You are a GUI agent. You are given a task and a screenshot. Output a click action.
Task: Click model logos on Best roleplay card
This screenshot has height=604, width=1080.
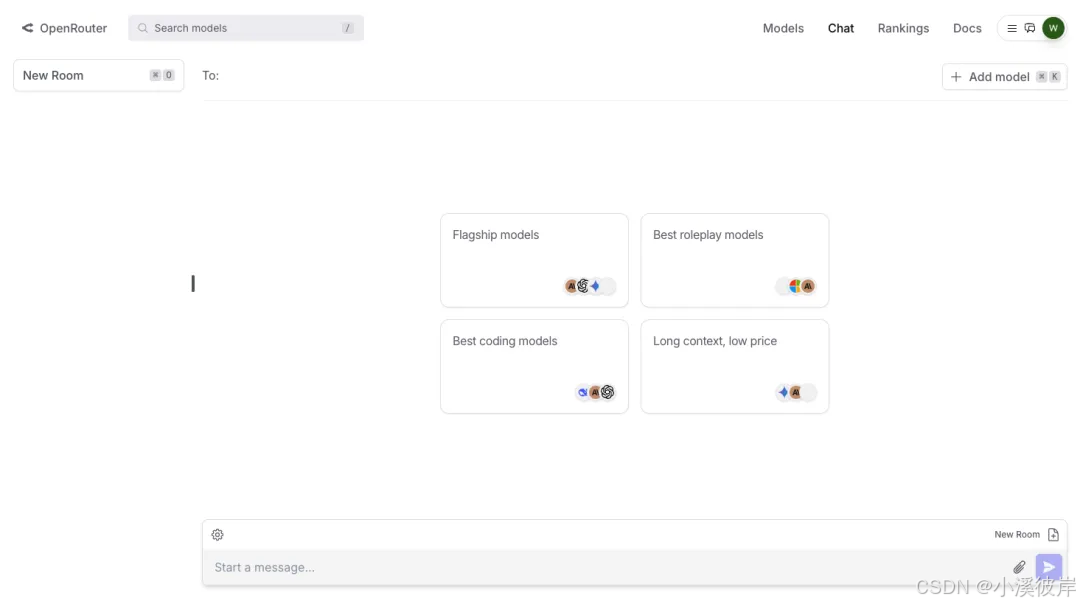pos(796,286)
